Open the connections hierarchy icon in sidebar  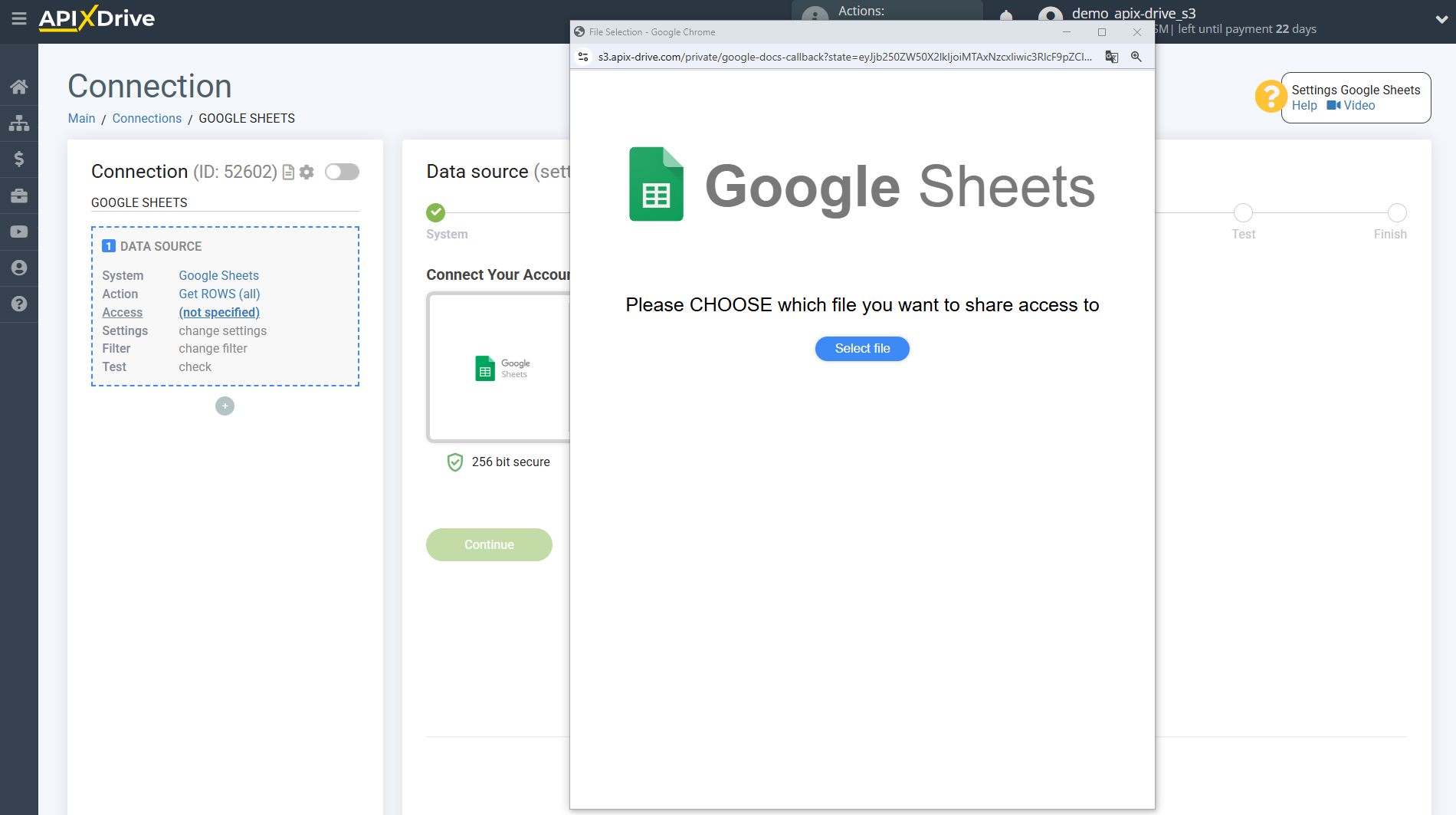point(19,123)
